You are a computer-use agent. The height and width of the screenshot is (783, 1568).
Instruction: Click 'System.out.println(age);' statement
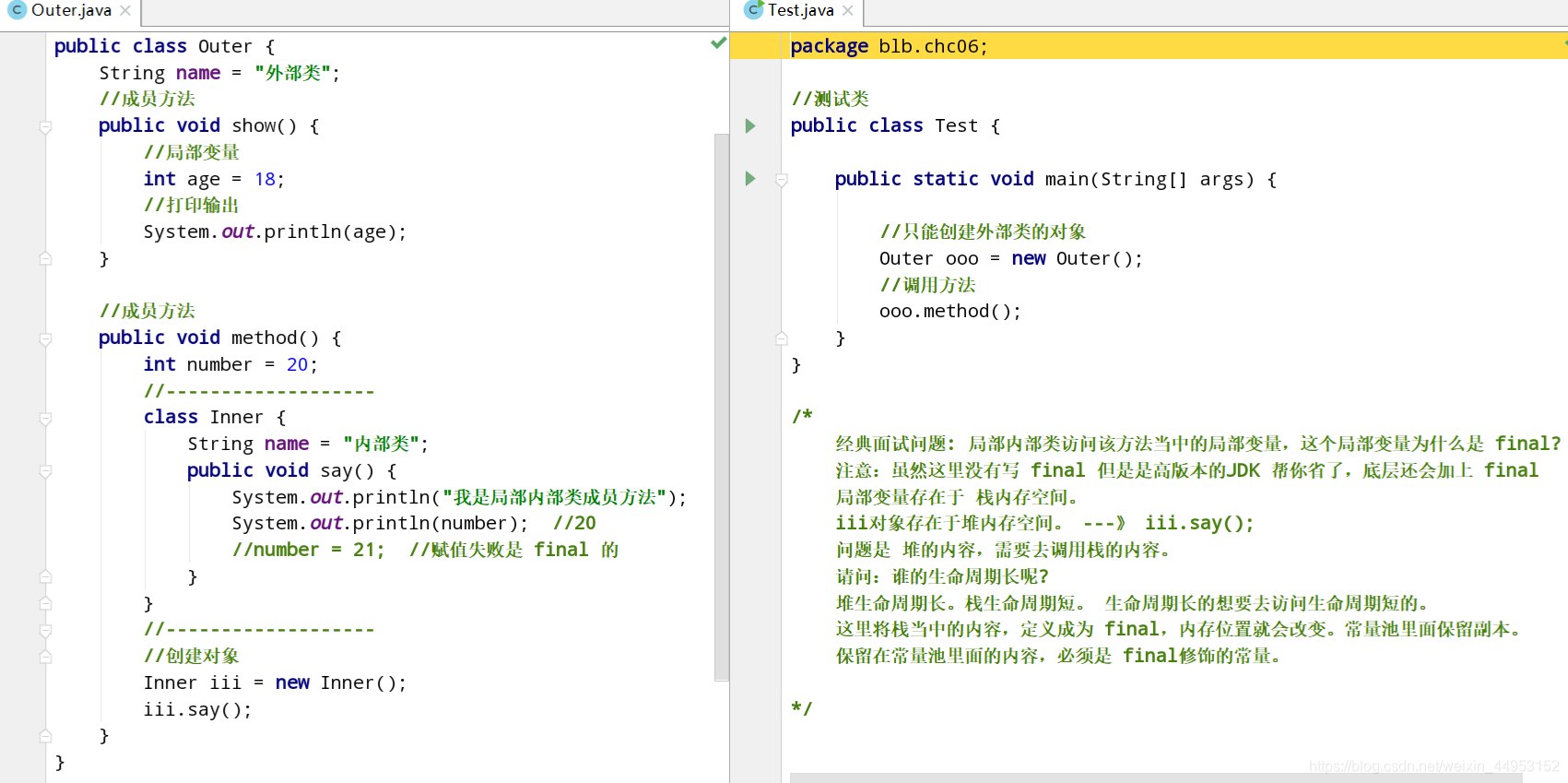275,231
